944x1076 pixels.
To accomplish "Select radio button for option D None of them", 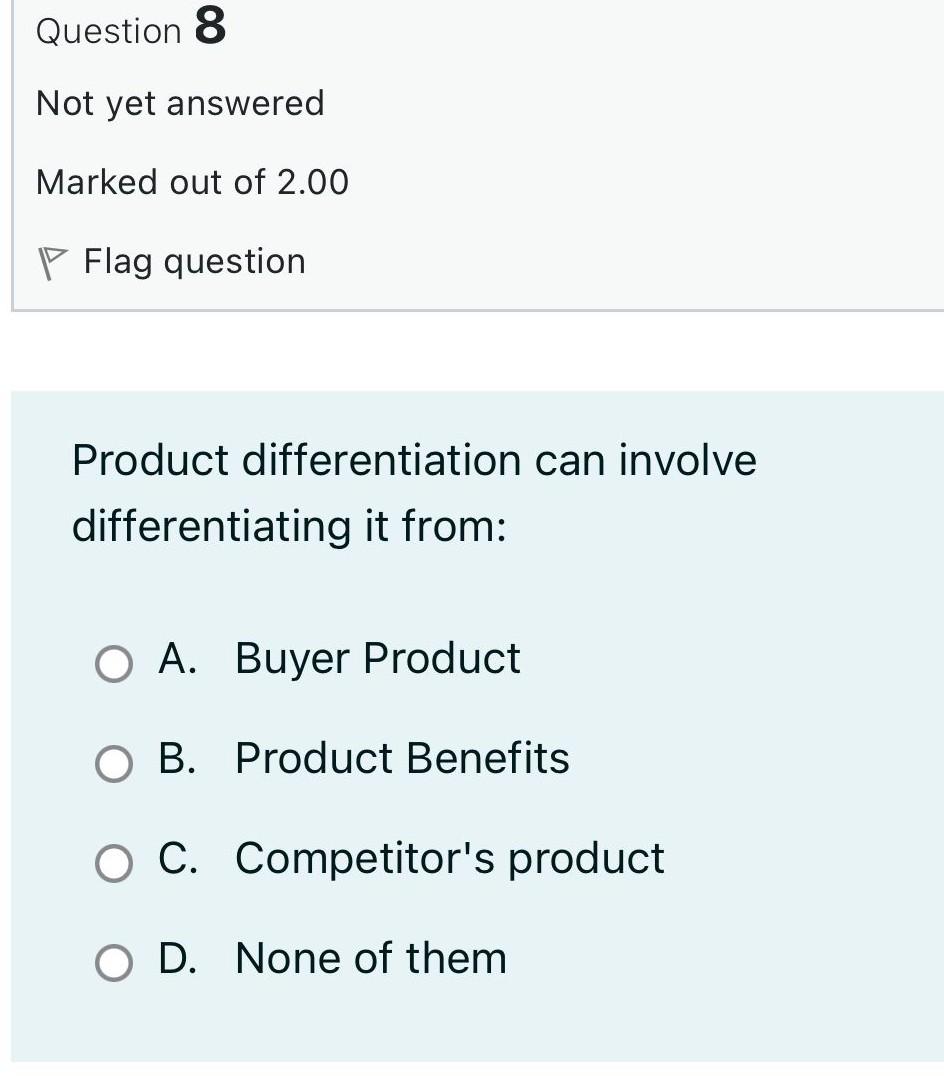I will [x=113, y=963].
